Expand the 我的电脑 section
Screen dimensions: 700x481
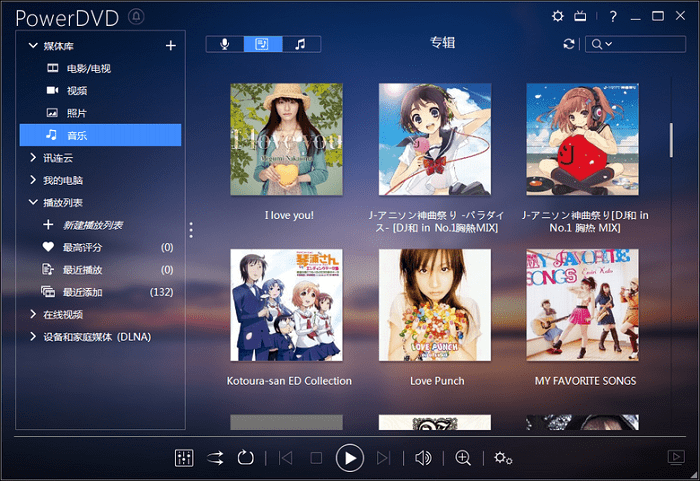[33, 180]
